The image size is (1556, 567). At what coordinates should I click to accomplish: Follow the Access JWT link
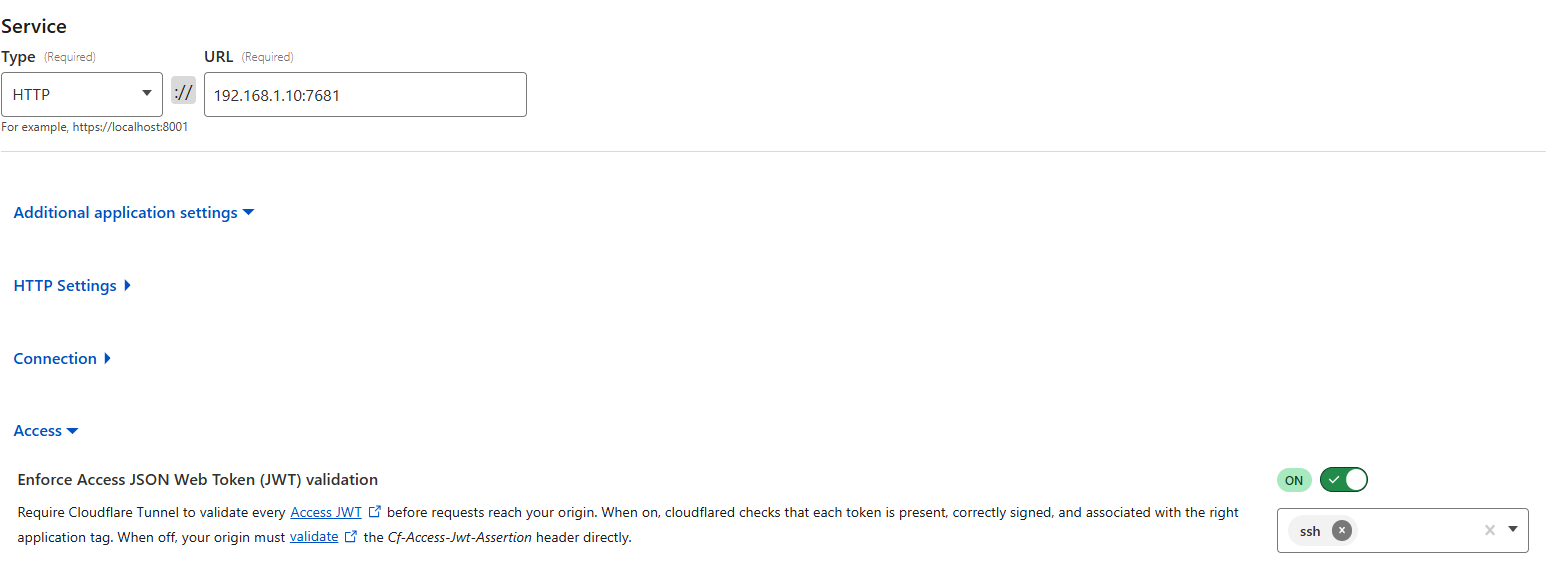coord(326,512)
